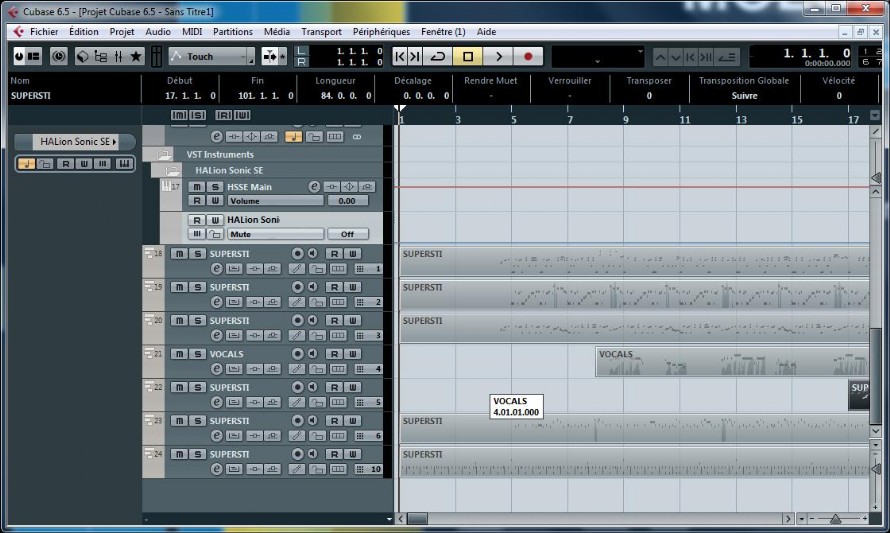890x533 pixels.
Task: Click the horizontal scrollbar thumb in arrangement
Action: pos(418,519)
